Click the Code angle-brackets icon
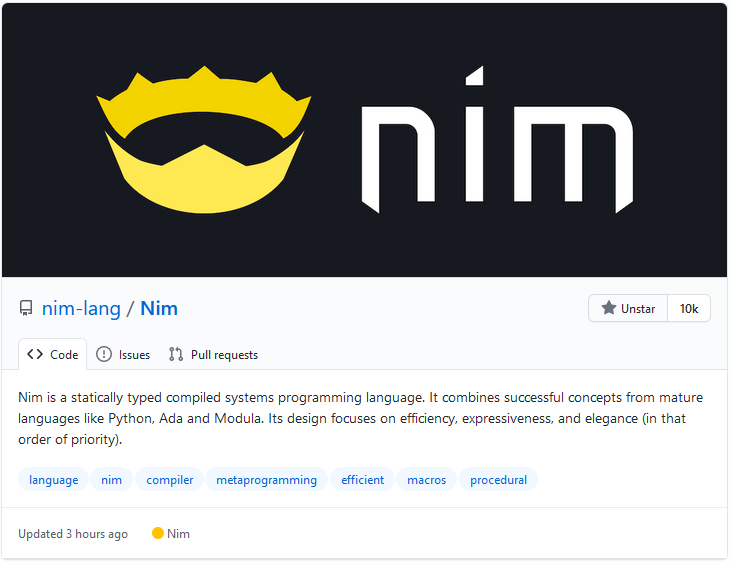Image resolution: width=731 pixels, height=563 pixels. tap(35, 354)
